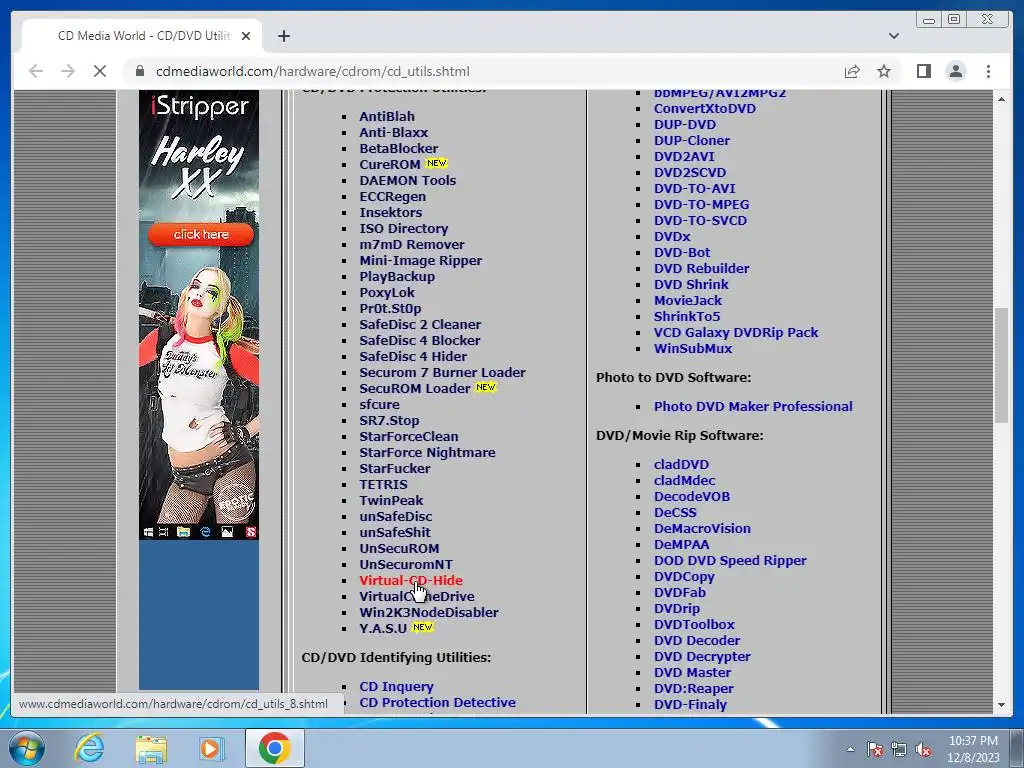Click the vertical scrollbar thumb
Image resolution: width=1024 pixels, height=768 pixels.
tap(1001, 365)
